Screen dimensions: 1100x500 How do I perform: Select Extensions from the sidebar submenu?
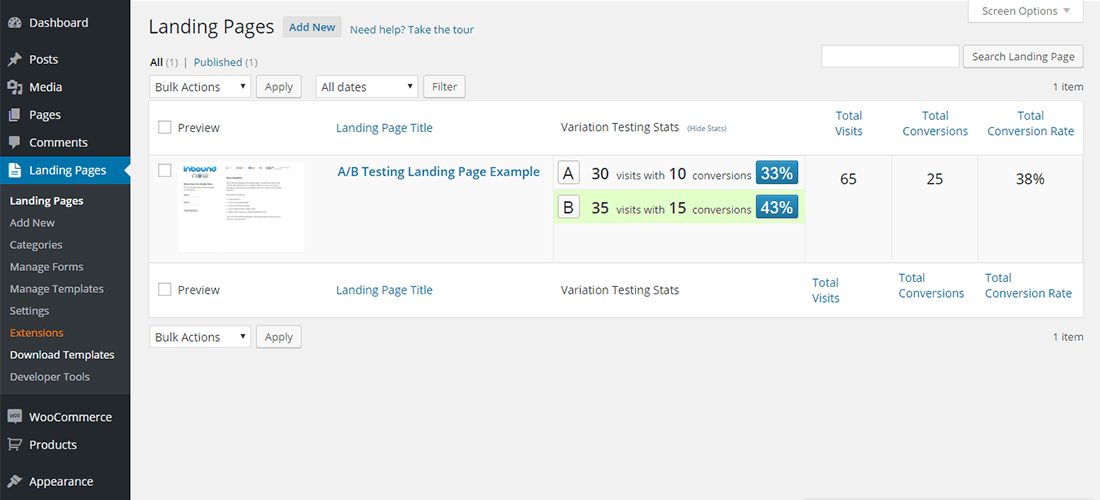coord(36,333)
